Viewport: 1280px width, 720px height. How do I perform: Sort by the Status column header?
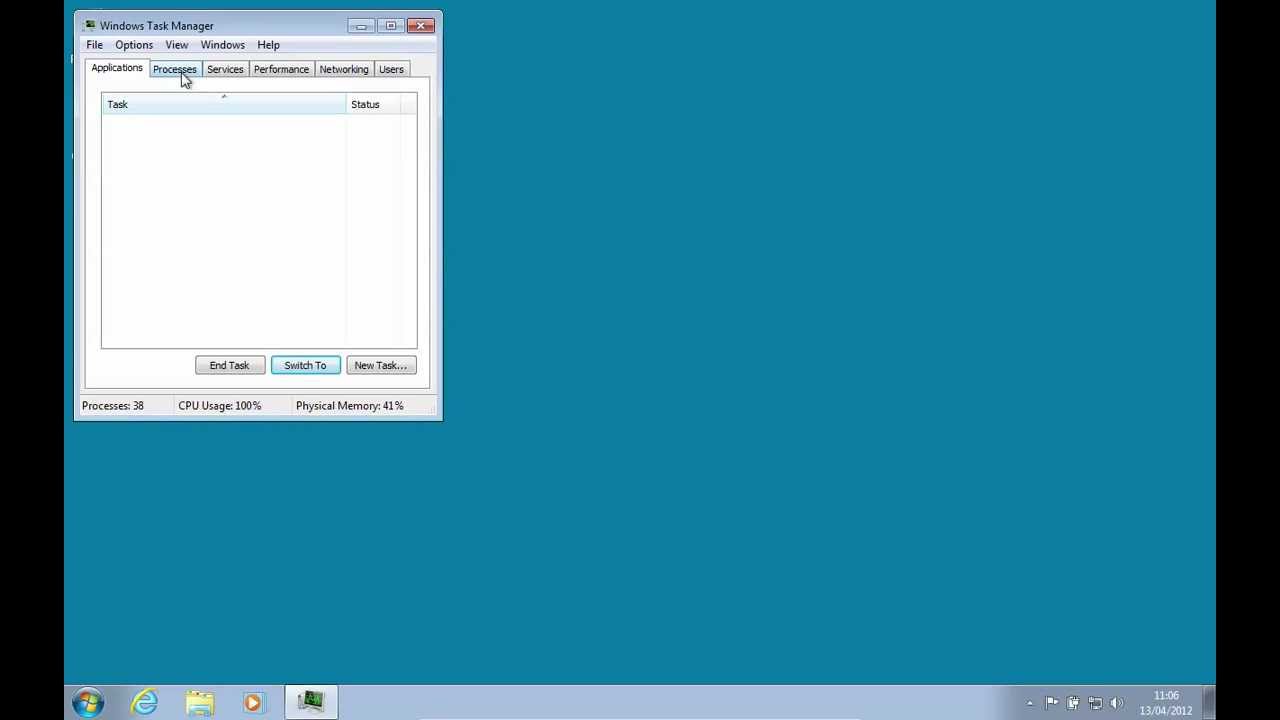[373, 104]
